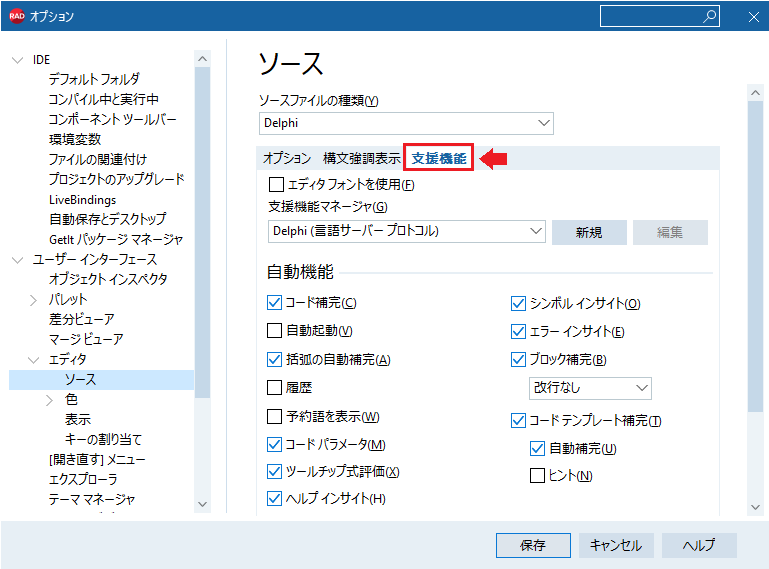The height and width of the screenshot is (569, 769).
Task: Click the 保存 button
Action: coord(533,545)
